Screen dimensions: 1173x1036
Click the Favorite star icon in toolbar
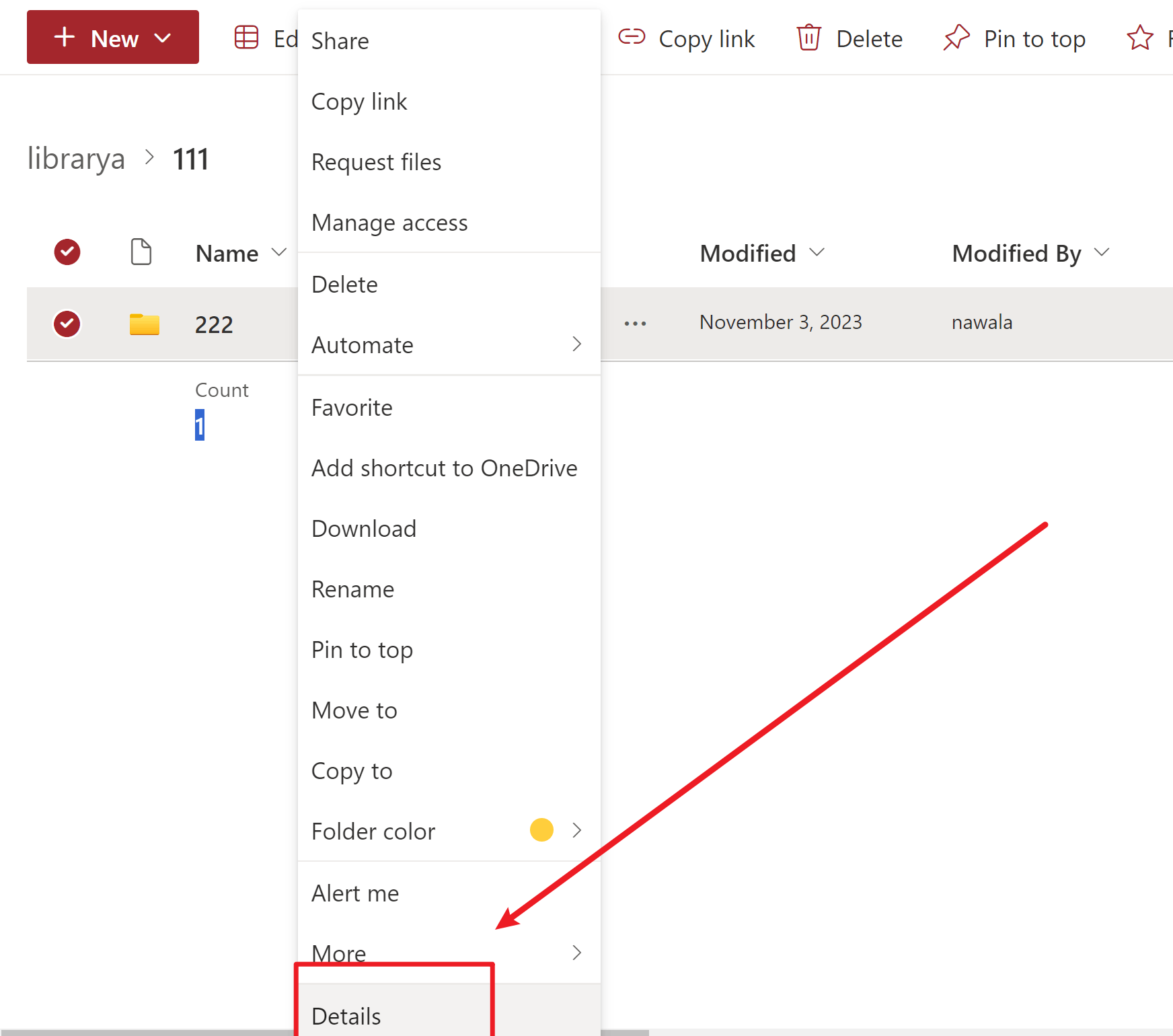point(1140,38)
